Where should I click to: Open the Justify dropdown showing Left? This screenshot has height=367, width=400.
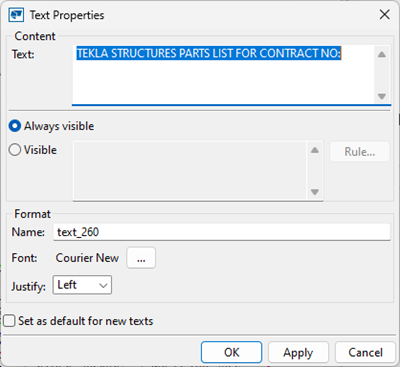(82, 285)
